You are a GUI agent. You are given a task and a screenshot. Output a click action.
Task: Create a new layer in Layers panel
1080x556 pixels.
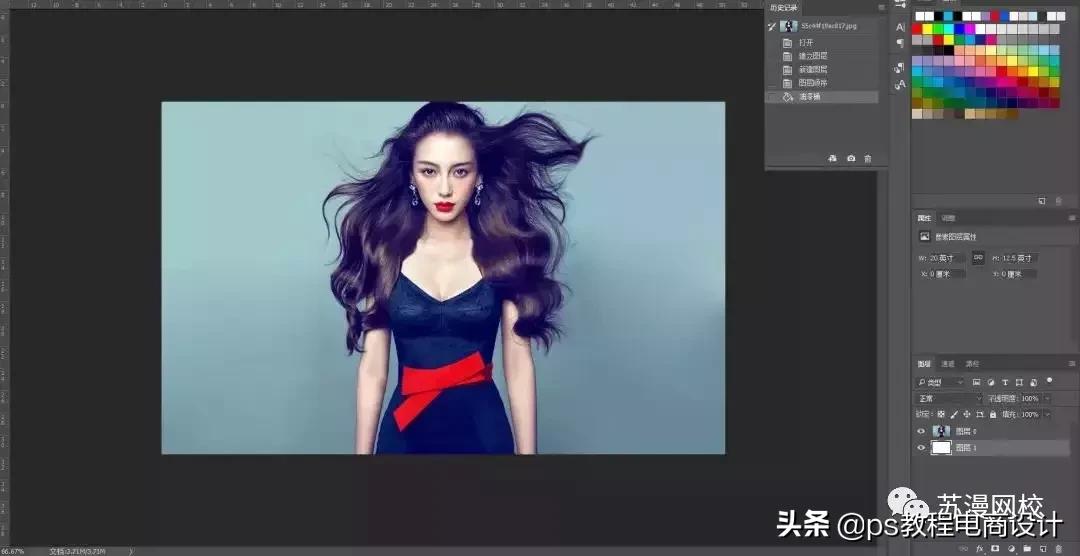[x=1043, y=549]
